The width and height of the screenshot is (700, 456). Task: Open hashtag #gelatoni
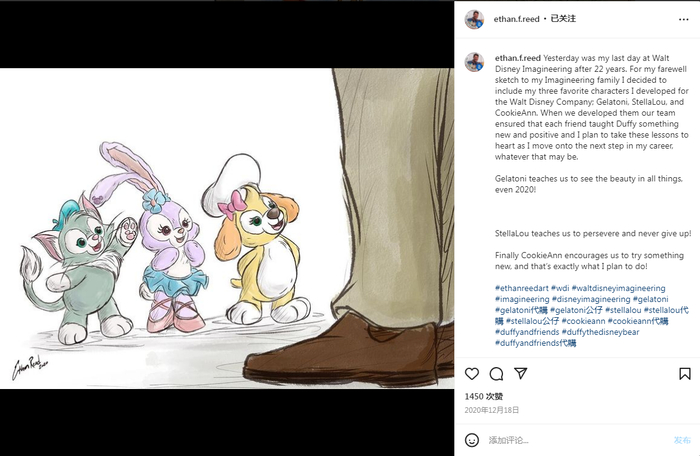(x=650, y=299)
